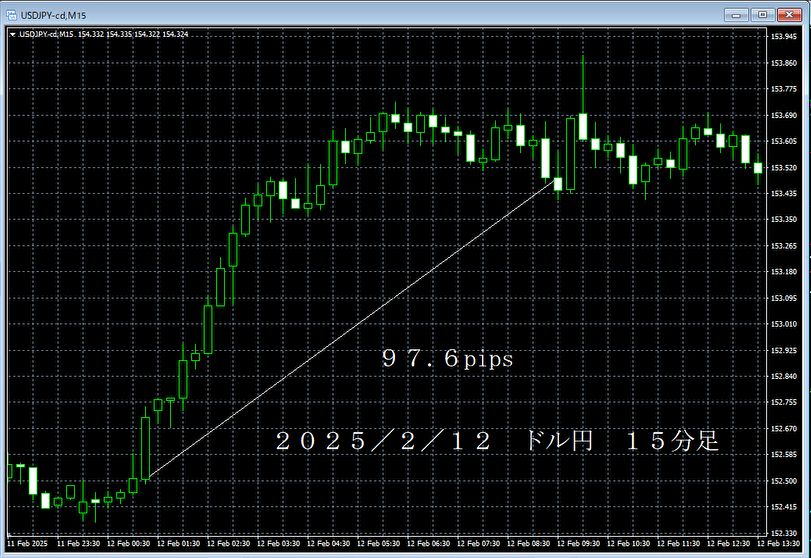Select the OHLC info line atop the chart
The height and width of the screenshot is (558, 811).
103,34
